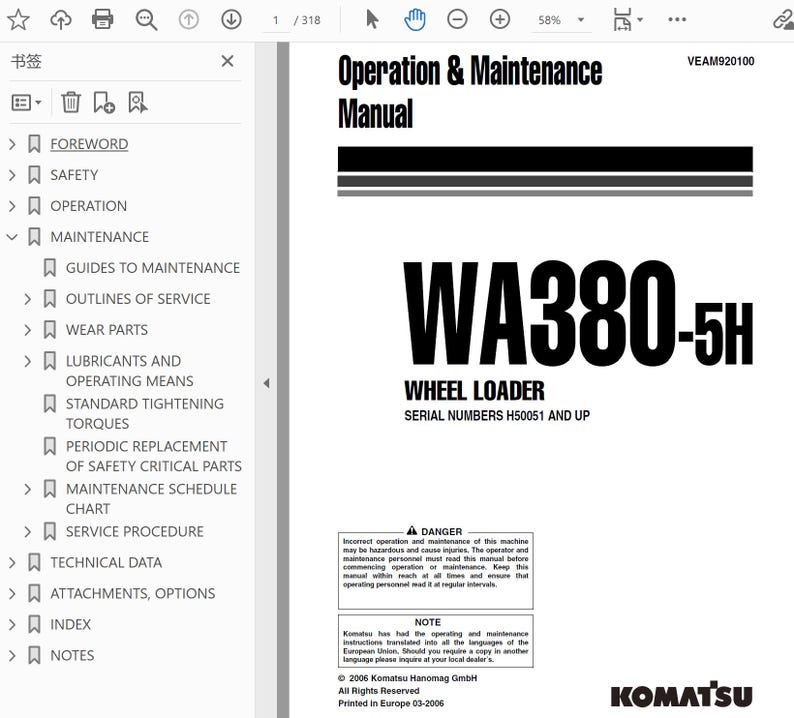
Task: Go to previous page arrow
Action: coord(188,20)
